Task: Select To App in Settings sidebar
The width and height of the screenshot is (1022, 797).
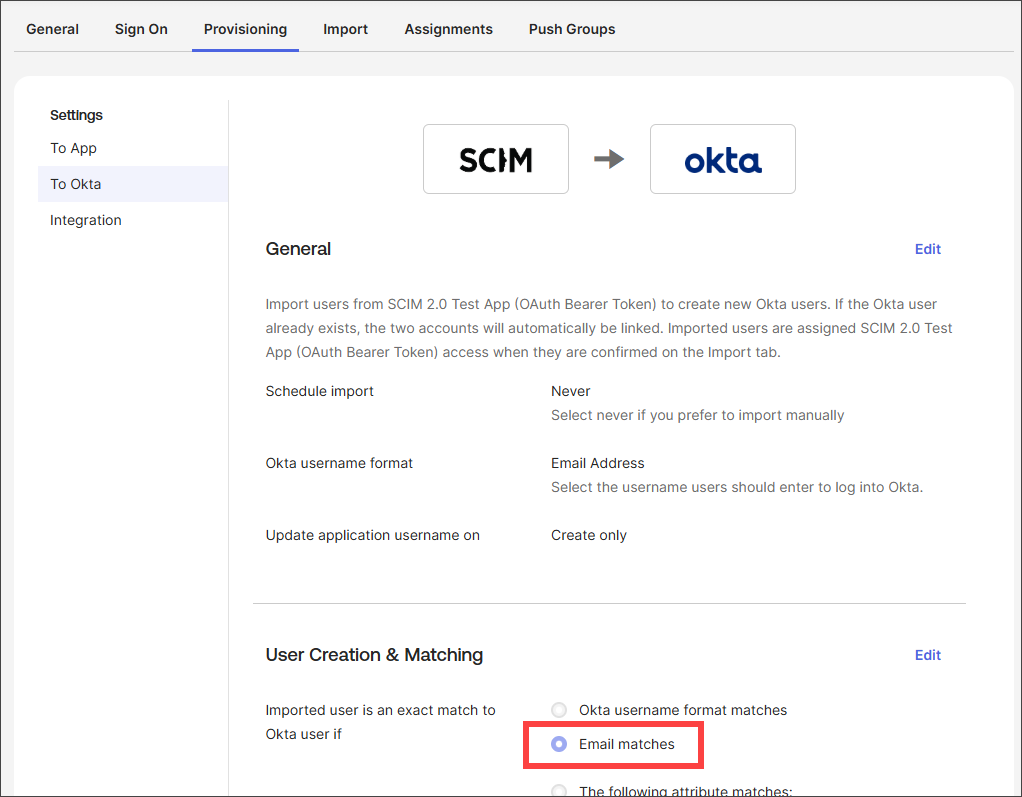Action: click(x=74, y=149)
